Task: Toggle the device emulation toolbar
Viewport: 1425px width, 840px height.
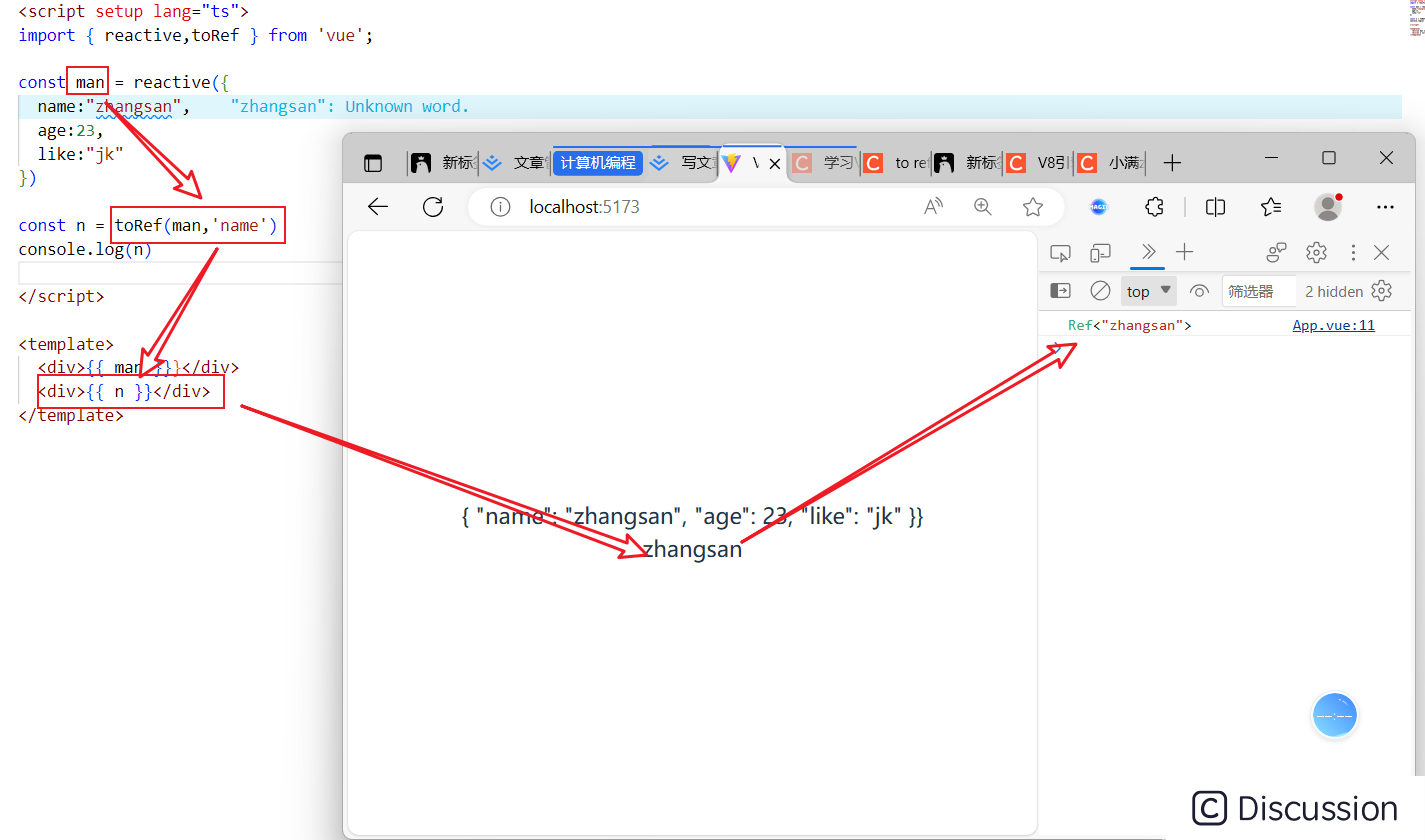Action: tap(1100, 252)
